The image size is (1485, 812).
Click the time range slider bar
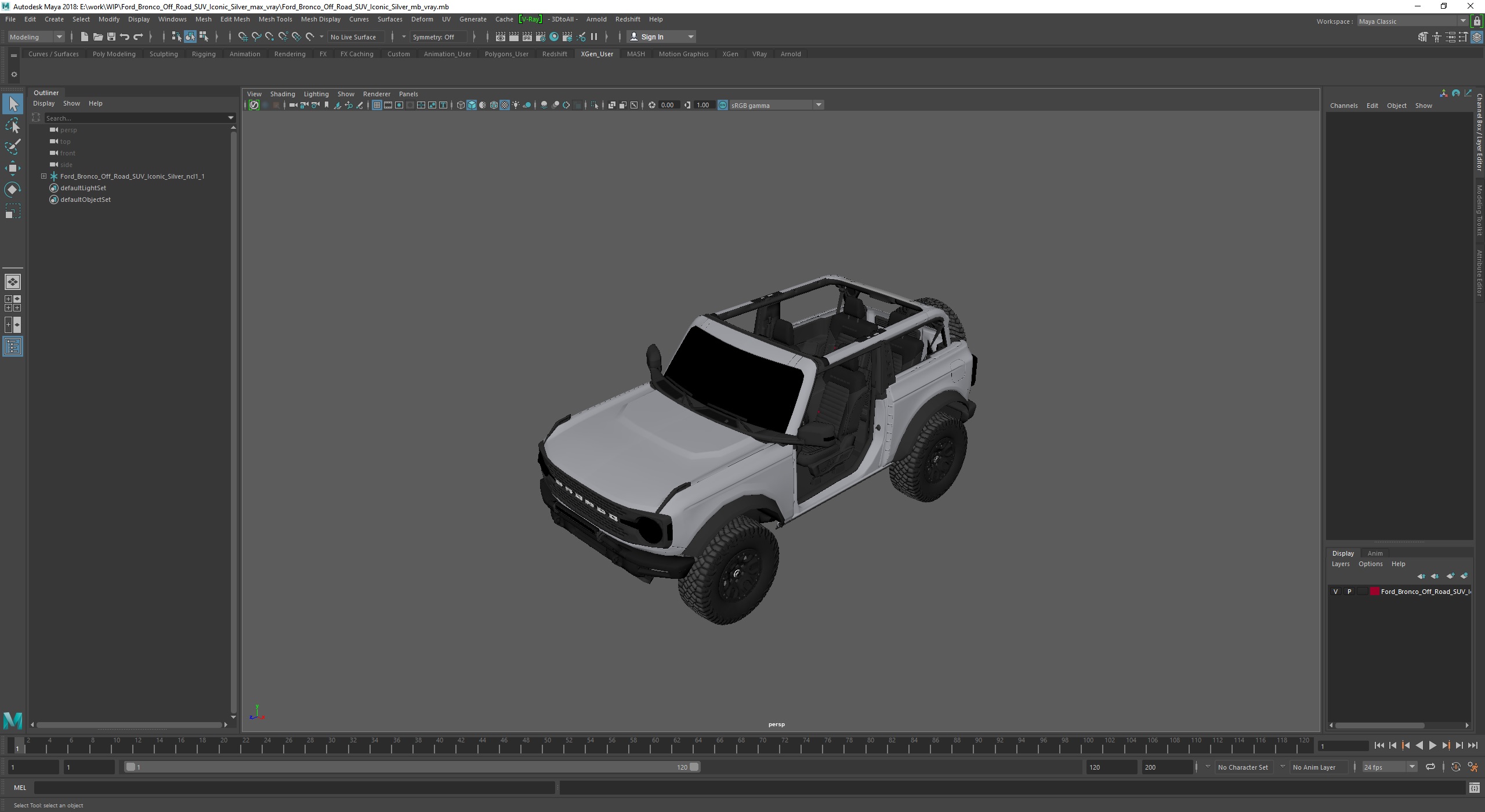412,767
